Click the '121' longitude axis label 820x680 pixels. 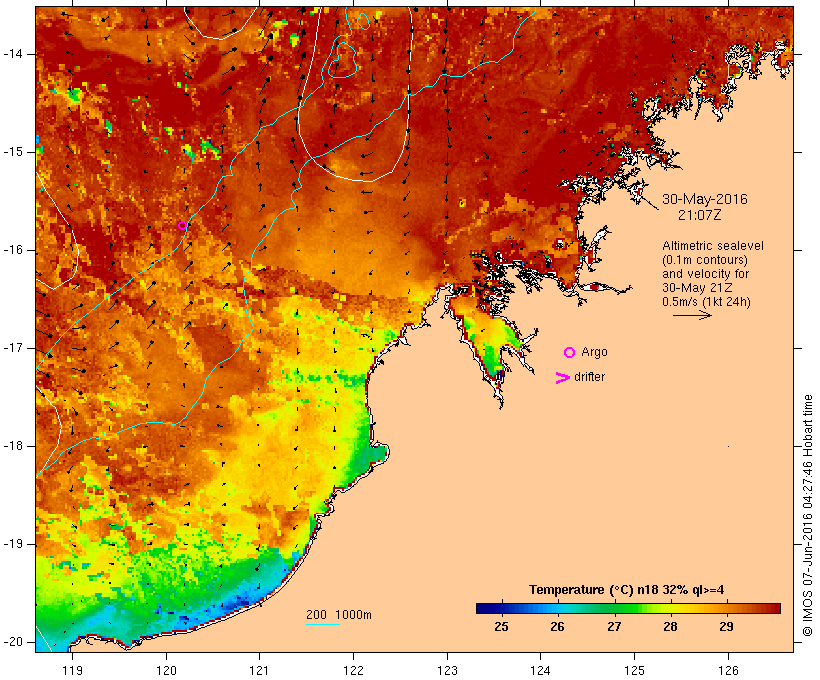pyautogui.click(x=259, y=670)
